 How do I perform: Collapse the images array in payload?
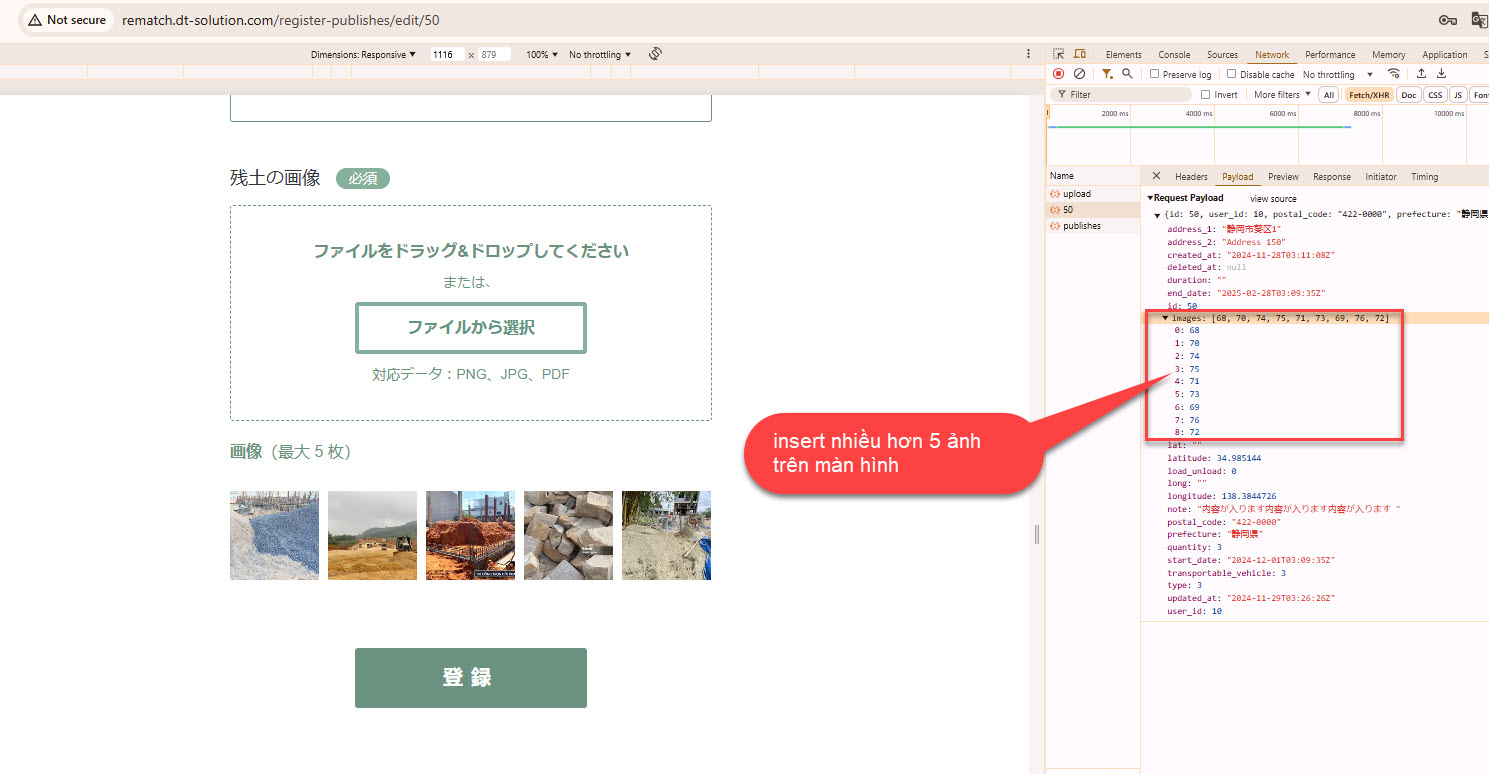pos(1165,318)
